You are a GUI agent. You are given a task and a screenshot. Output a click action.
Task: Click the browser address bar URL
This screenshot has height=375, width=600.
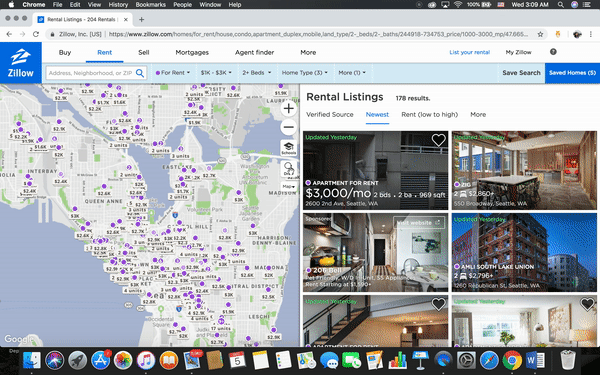tap(318, 34)
